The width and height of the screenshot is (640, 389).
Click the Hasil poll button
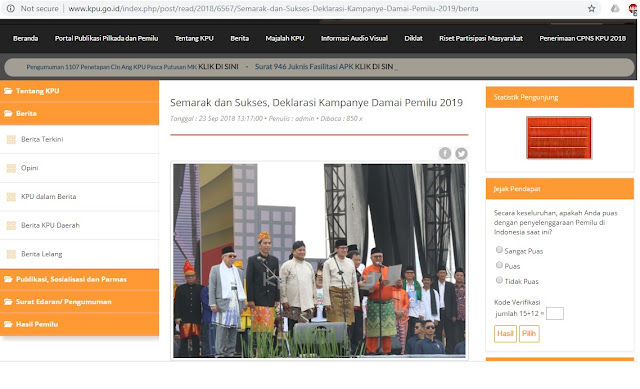coord(505,333)
